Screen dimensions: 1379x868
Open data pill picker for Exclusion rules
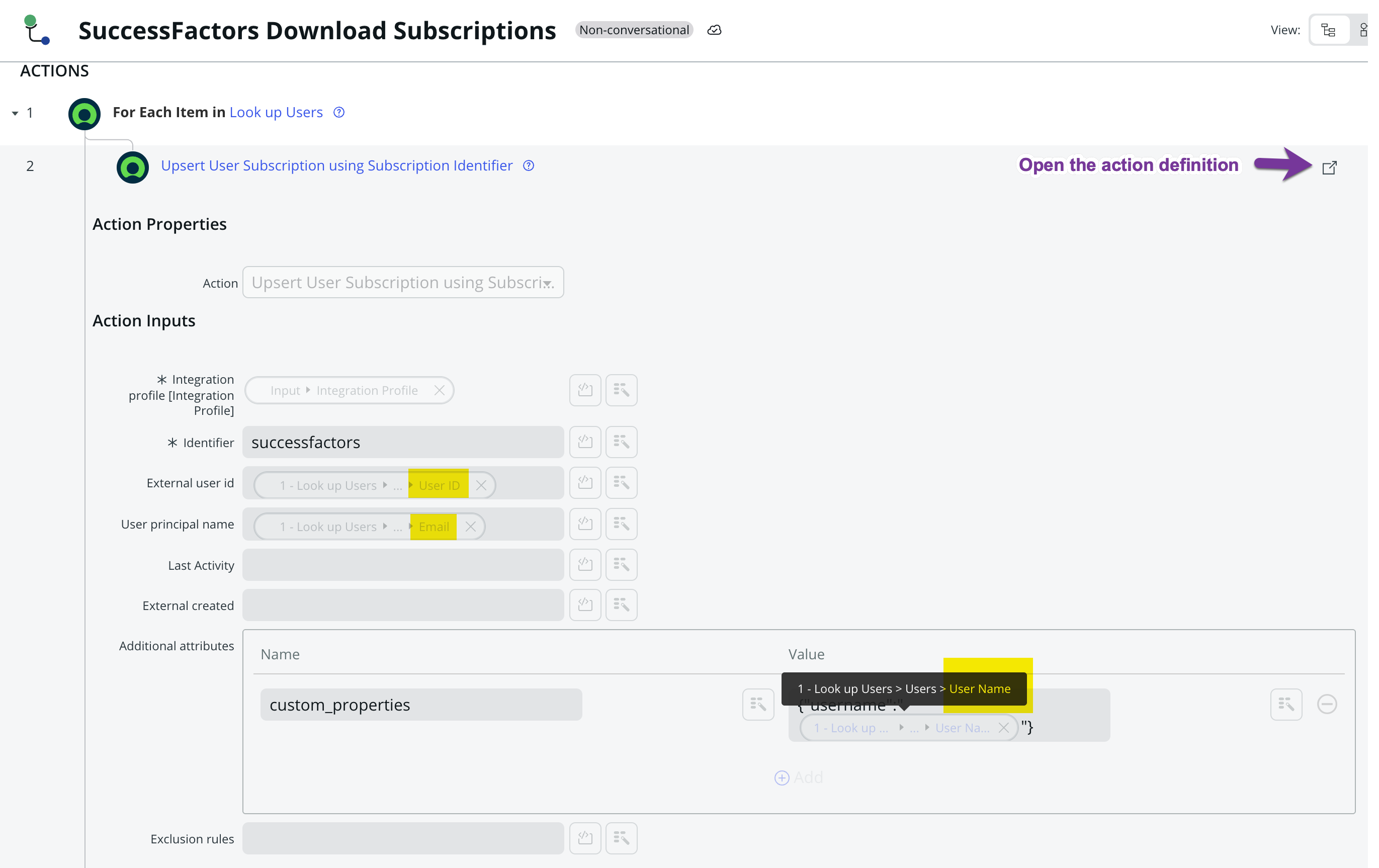(x=621, y=839)
